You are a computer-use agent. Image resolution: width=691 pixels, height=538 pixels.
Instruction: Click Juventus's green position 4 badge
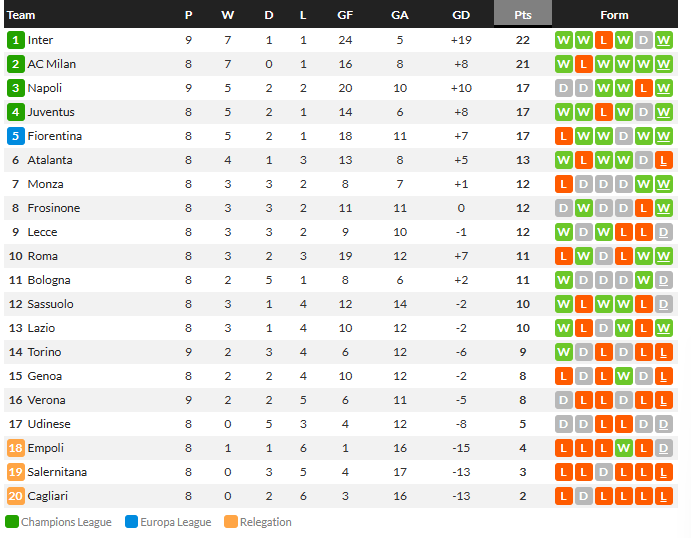pyautogui.click(x=15, y=112)
